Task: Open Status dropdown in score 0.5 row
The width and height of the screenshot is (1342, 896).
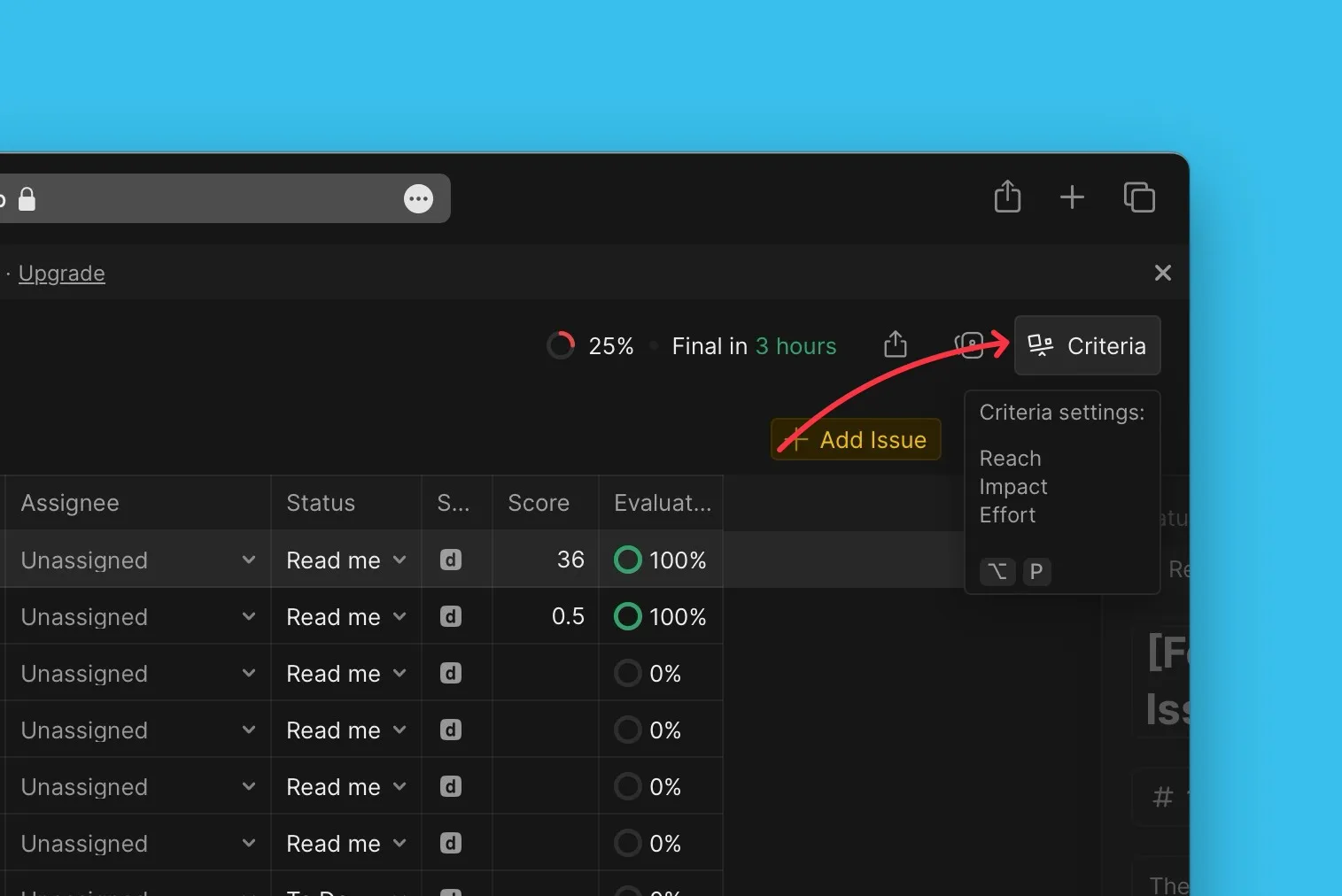Action: 399,617
